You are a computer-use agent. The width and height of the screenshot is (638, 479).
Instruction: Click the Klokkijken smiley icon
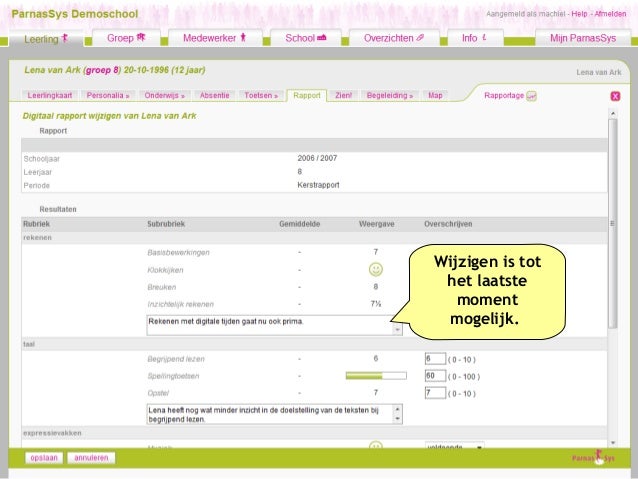[x=376, y=269]
